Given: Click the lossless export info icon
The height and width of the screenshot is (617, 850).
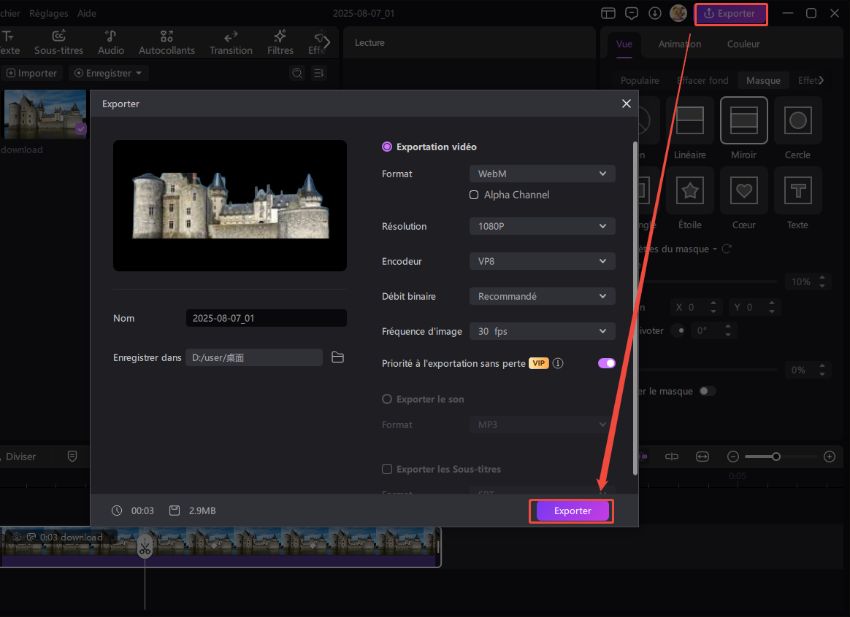Looking at the screenshot, I should (558, 363).
